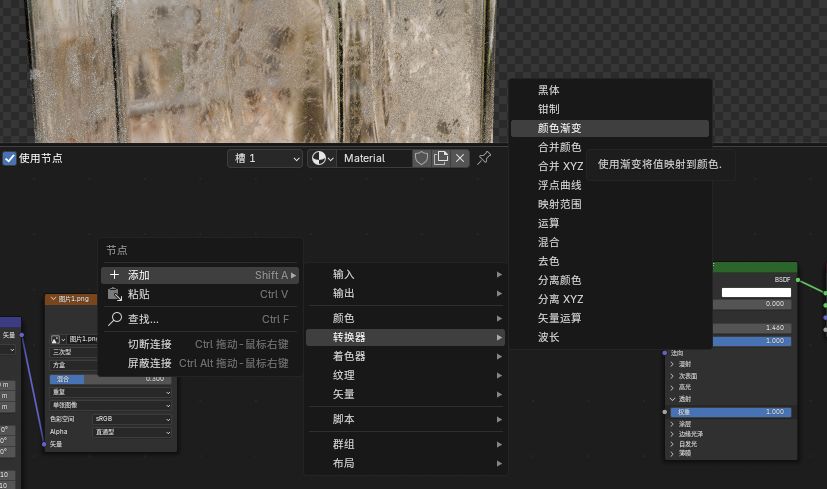Open the 纹理 submenu
This screenshot has height=489, width=827.
point(405,376)
